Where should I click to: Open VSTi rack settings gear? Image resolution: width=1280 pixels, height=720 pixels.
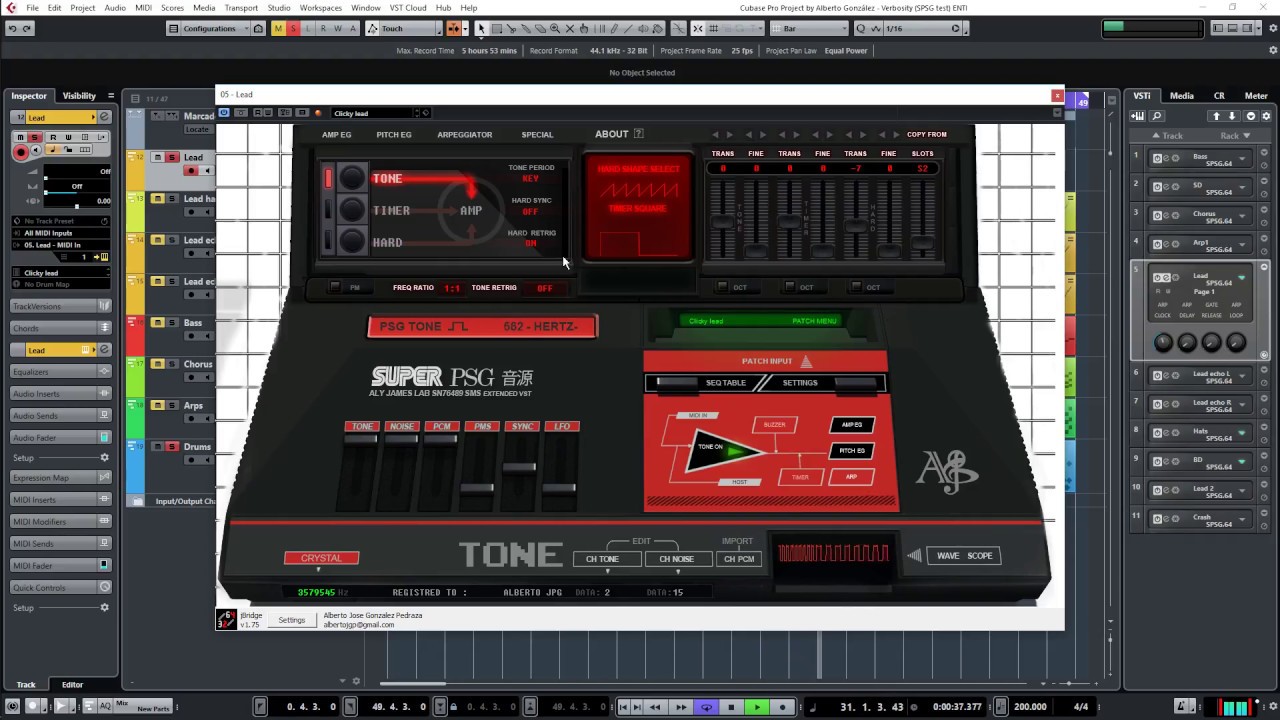coord(1264,116)
